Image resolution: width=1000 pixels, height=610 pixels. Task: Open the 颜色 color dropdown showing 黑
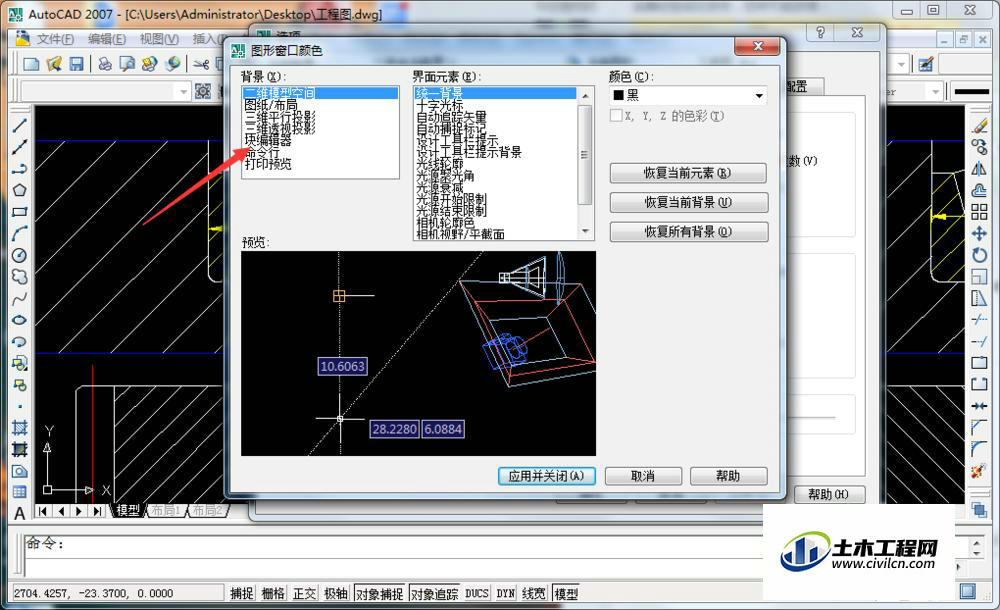click(688, 96)
